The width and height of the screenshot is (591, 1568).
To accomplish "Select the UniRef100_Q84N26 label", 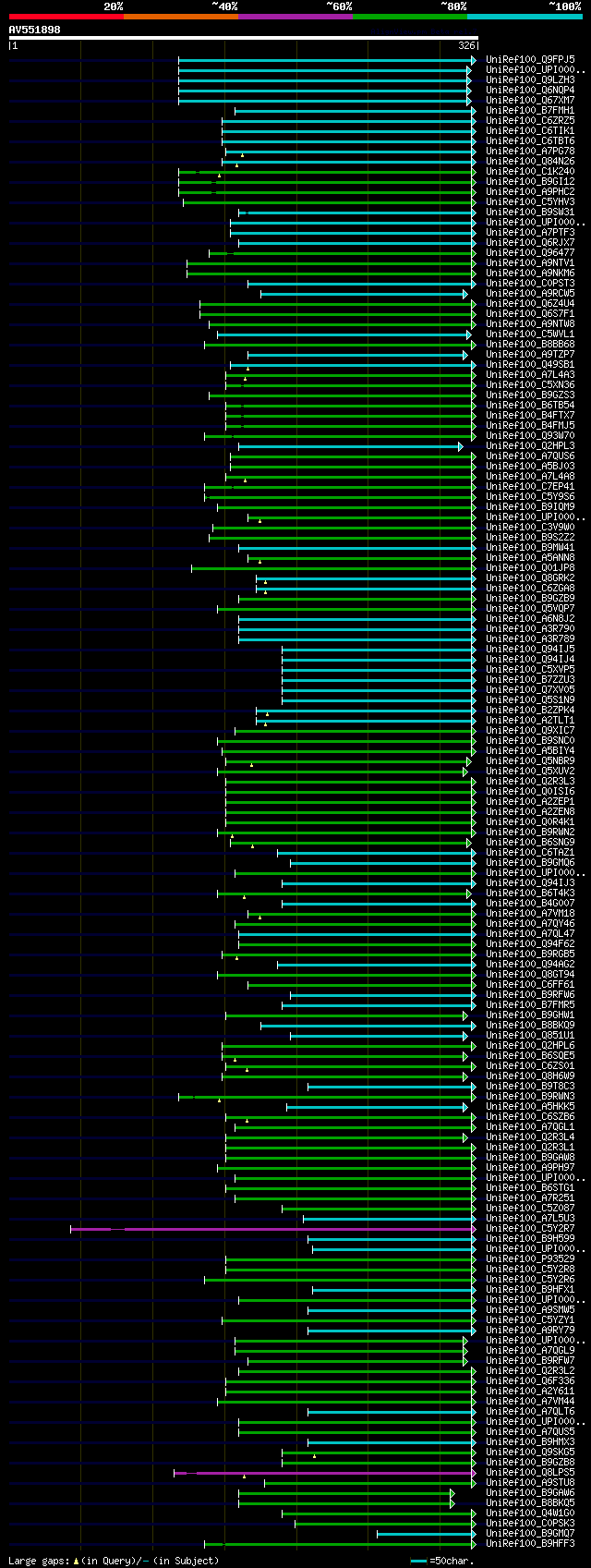I will point(530,162).
